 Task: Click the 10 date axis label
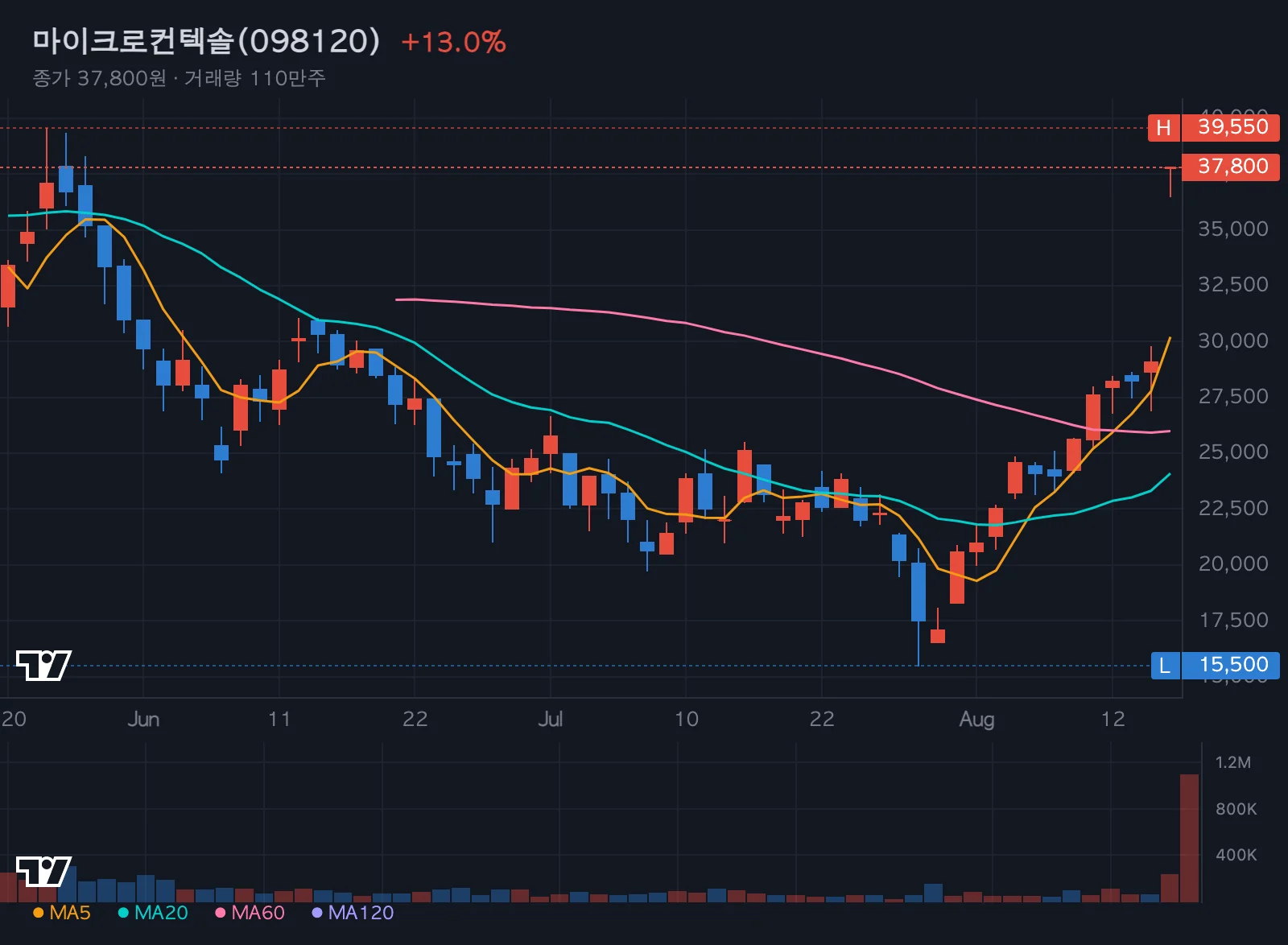tap(687, 719)
